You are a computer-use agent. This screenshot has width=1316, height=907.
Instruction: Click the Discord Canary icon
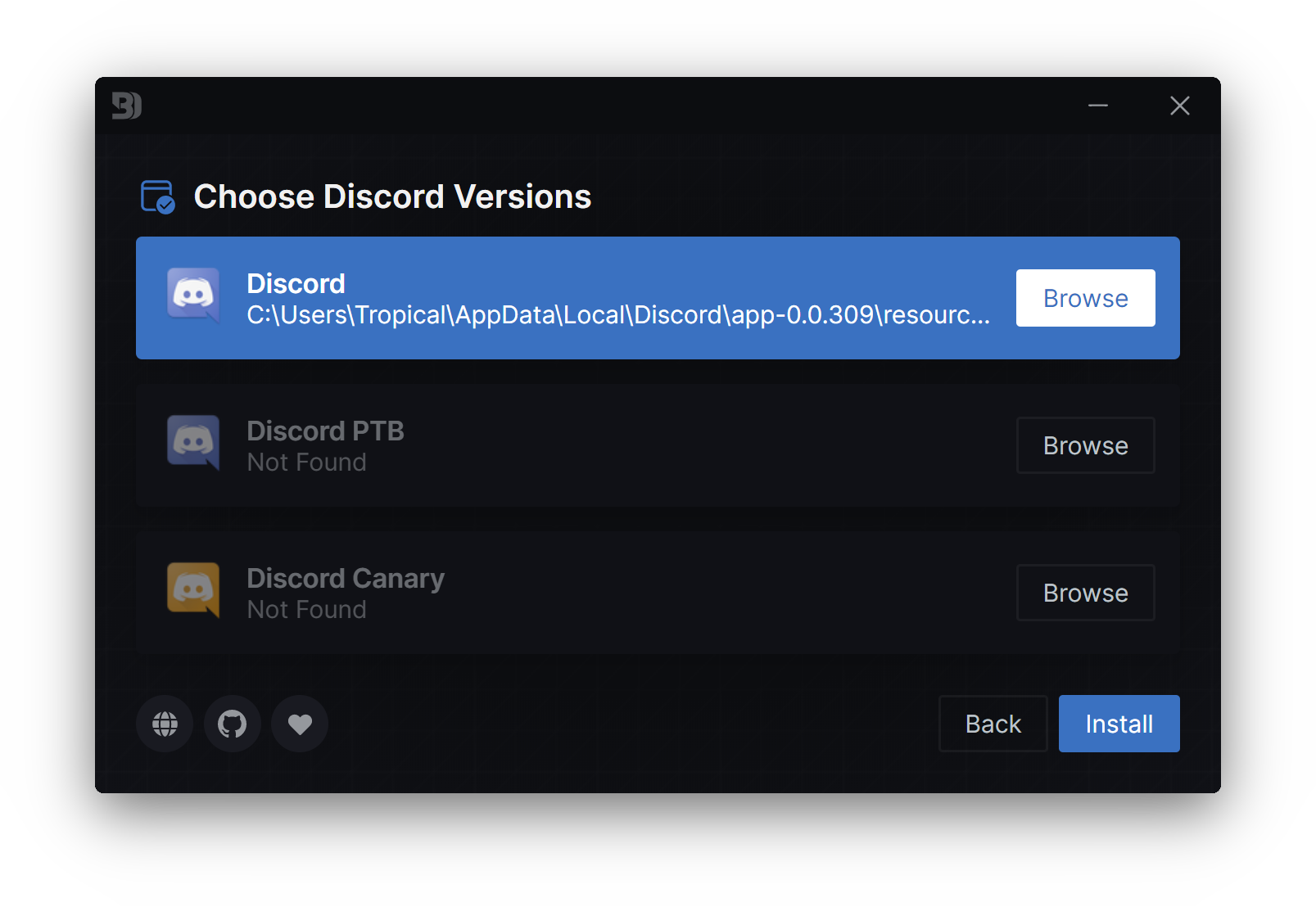coord(192,591)
